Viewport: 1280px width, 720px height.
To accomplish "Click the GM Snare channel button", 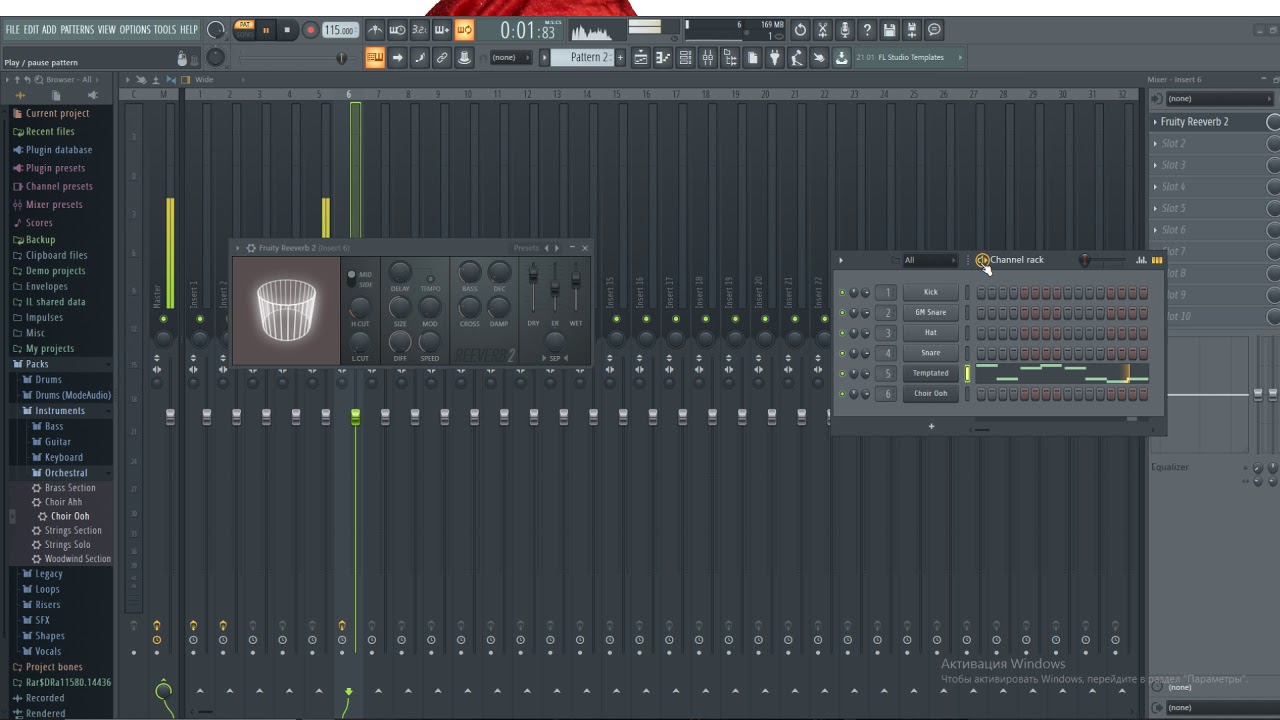I will (930, 313).
